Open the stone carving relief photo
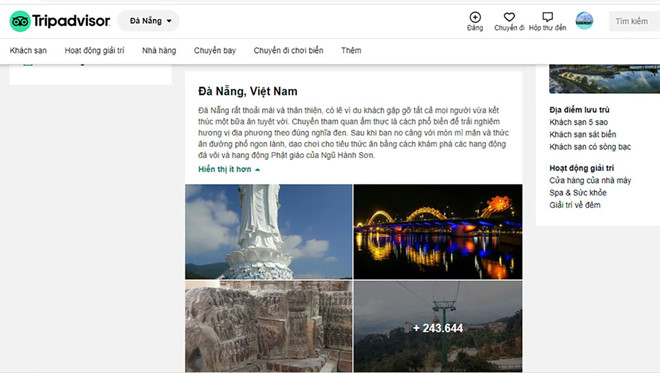The height and width of the screenshot is (373, 660). [x=269, y=326]
